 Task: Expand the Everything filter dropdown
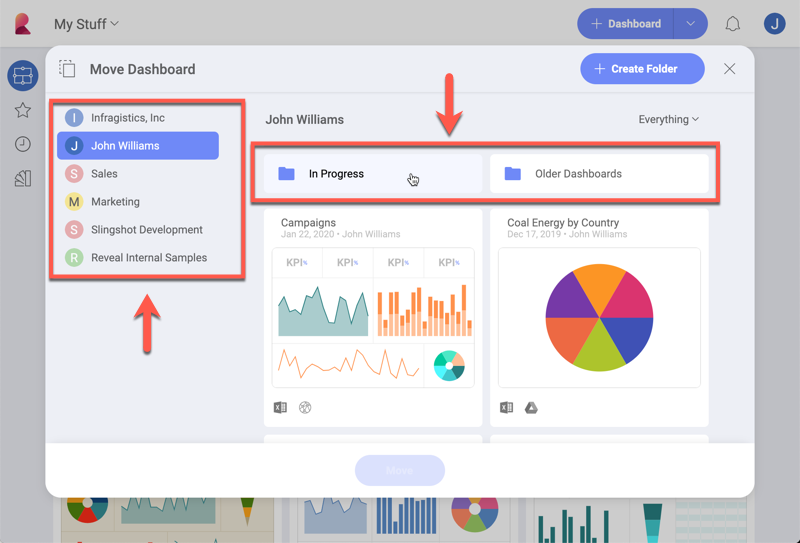(x=669, y=120)
